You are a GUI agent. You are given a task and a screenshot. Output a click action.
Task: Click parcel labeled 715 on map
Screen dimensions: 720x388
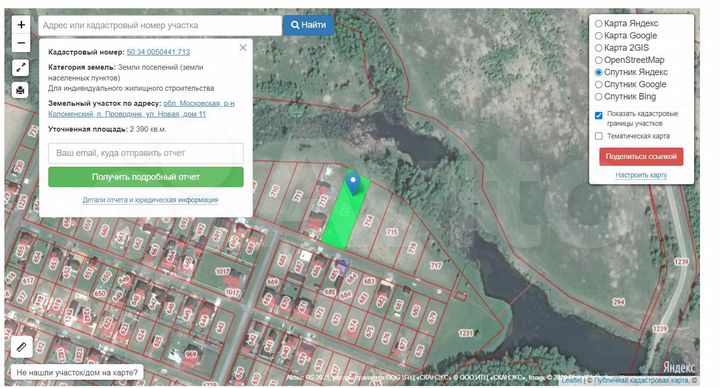tap(392, 232)
